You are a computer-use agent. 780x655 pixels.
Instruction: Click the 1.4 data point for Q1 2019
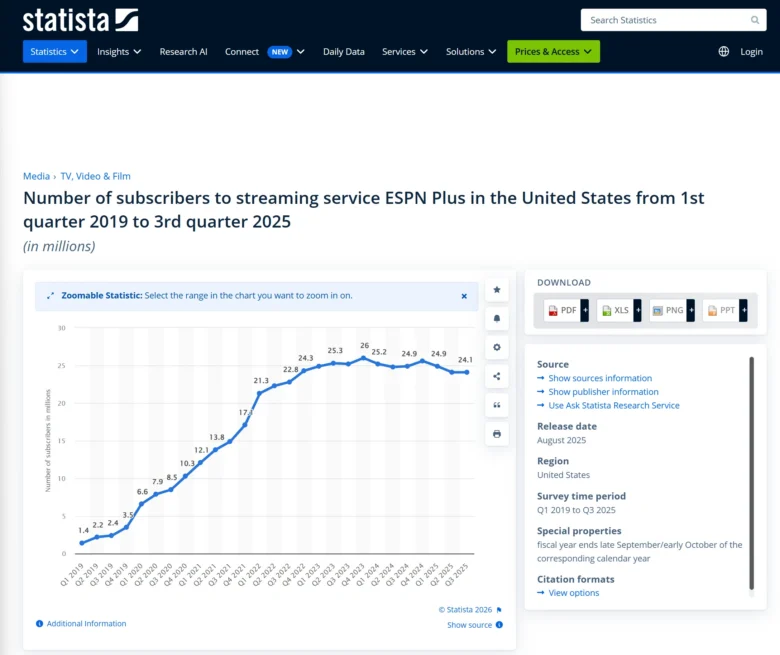pos(82,543)
